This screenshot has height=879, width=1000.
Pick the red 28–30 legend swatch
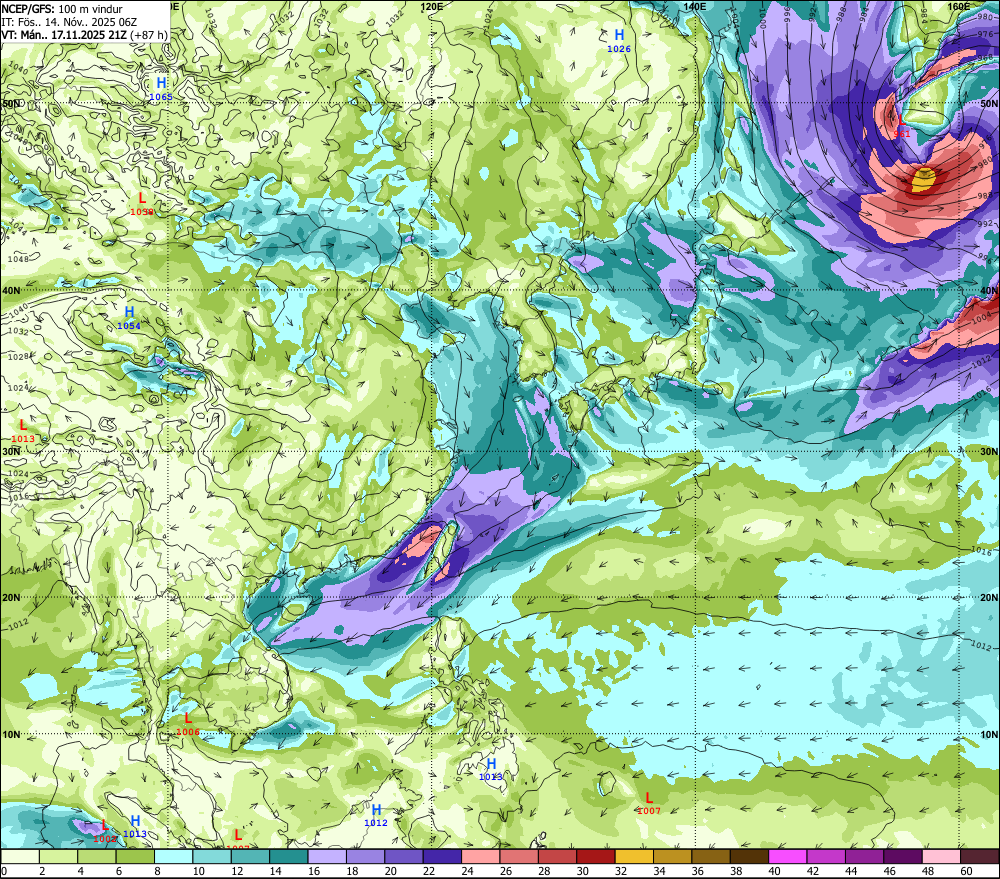click(x=557, y=857)
